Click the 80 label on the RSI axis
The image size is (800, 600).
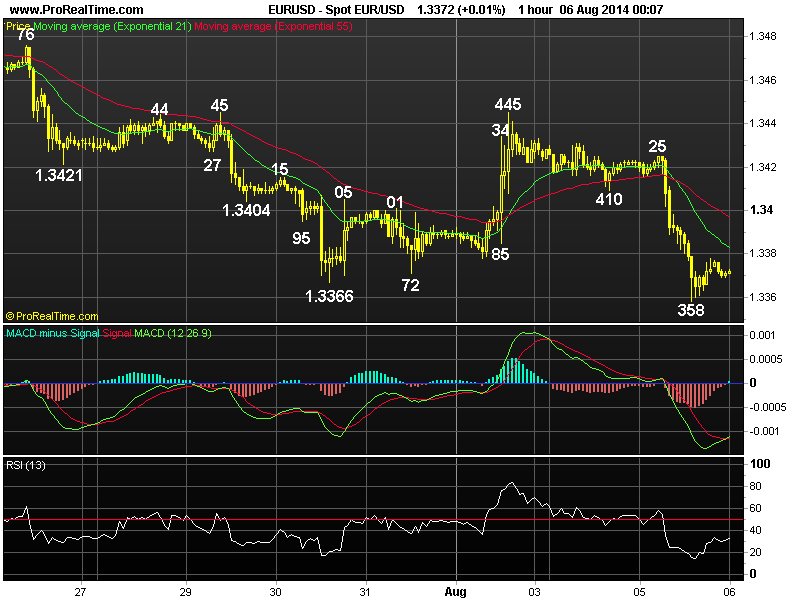756,486
